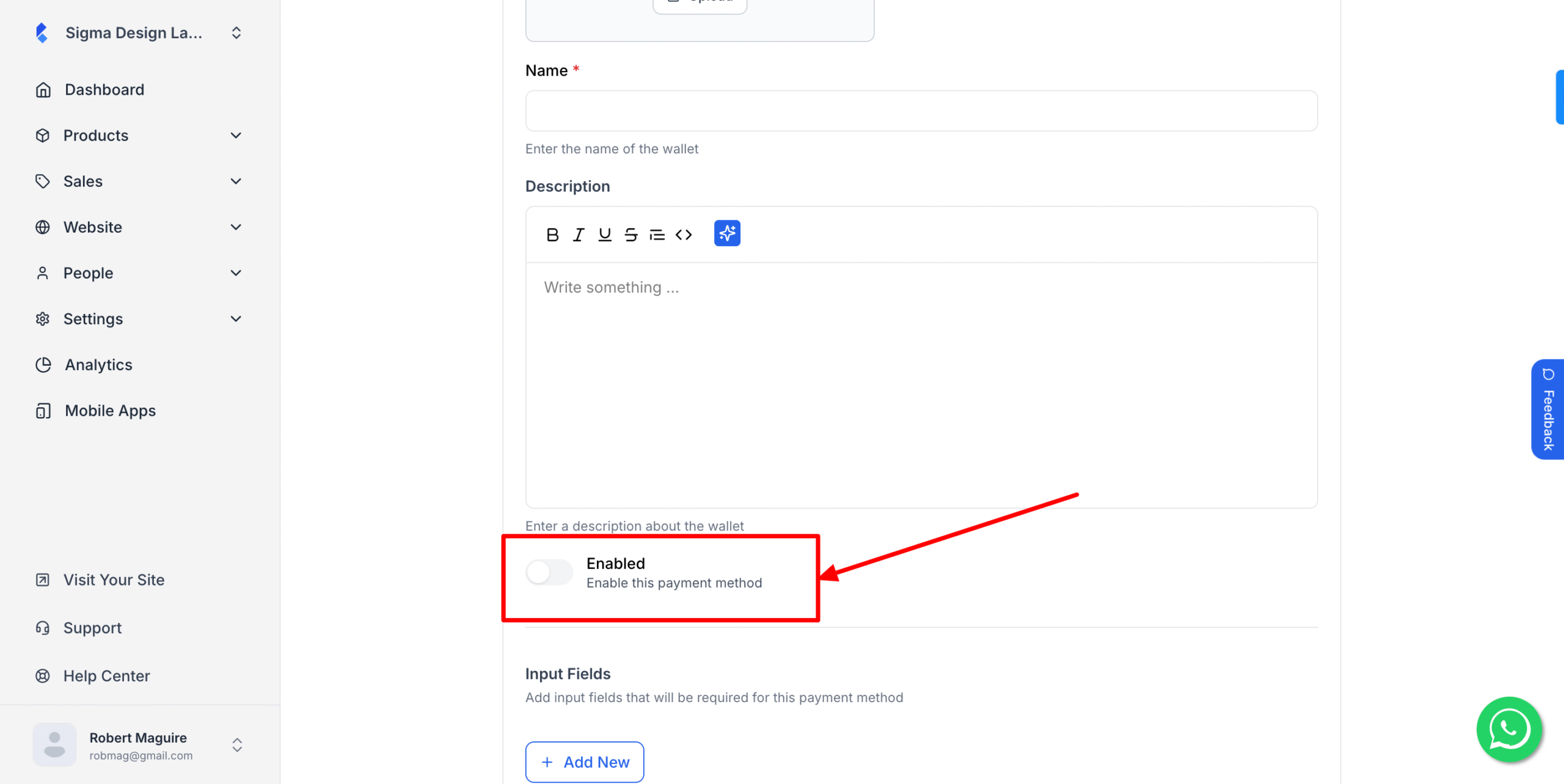Open the Help Center icon
The image size is (1564, 784).
click(x=43, y=676)
